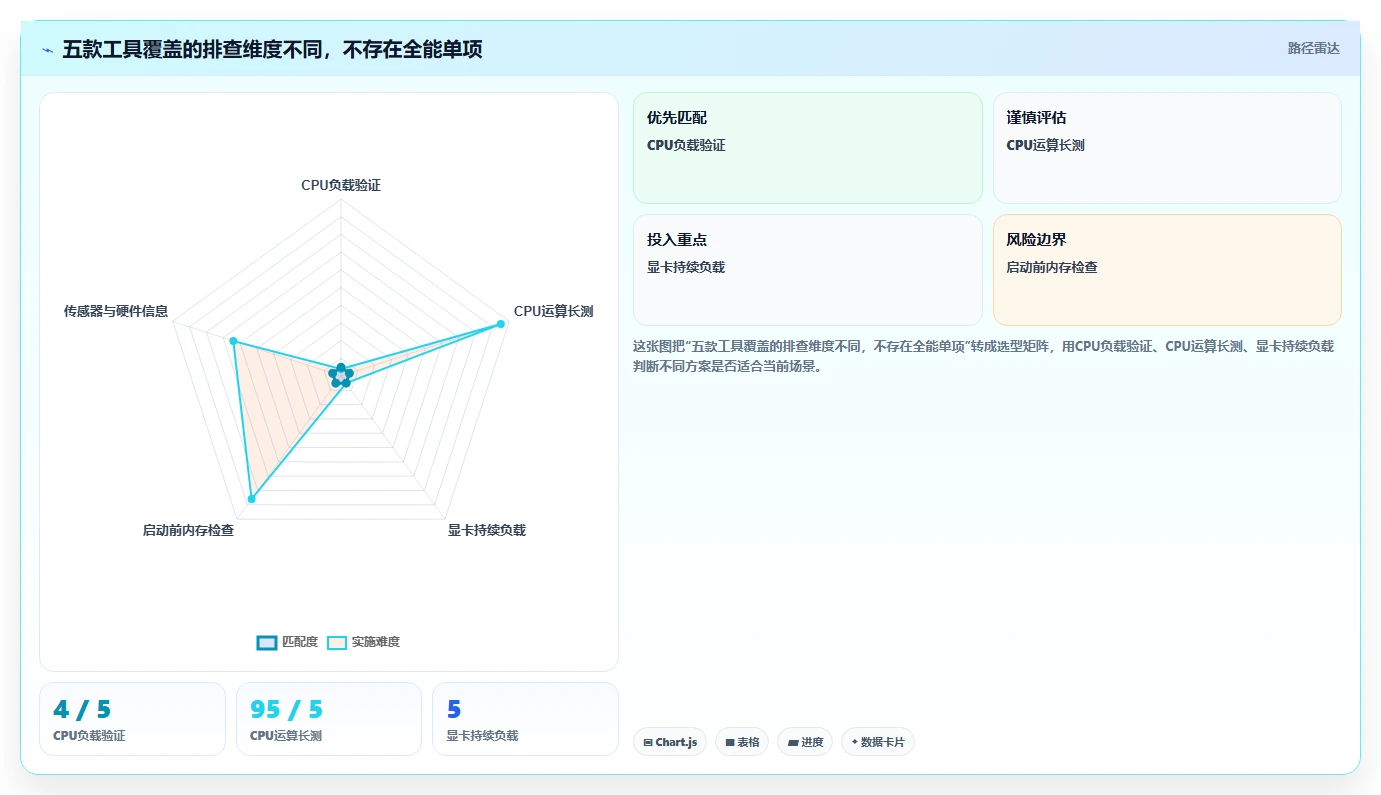This screenshot has height=795, width=1381.
Task: Click the 路径雷达 label in header
Action: click(x=1313, y=48)
